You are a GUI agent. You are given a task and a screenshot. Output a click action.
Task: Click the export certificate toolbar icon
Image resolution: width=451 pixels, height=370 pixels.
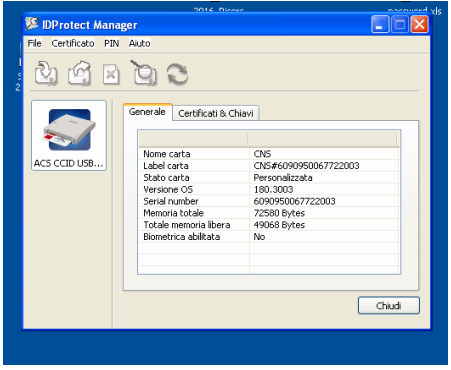(79, 73)
